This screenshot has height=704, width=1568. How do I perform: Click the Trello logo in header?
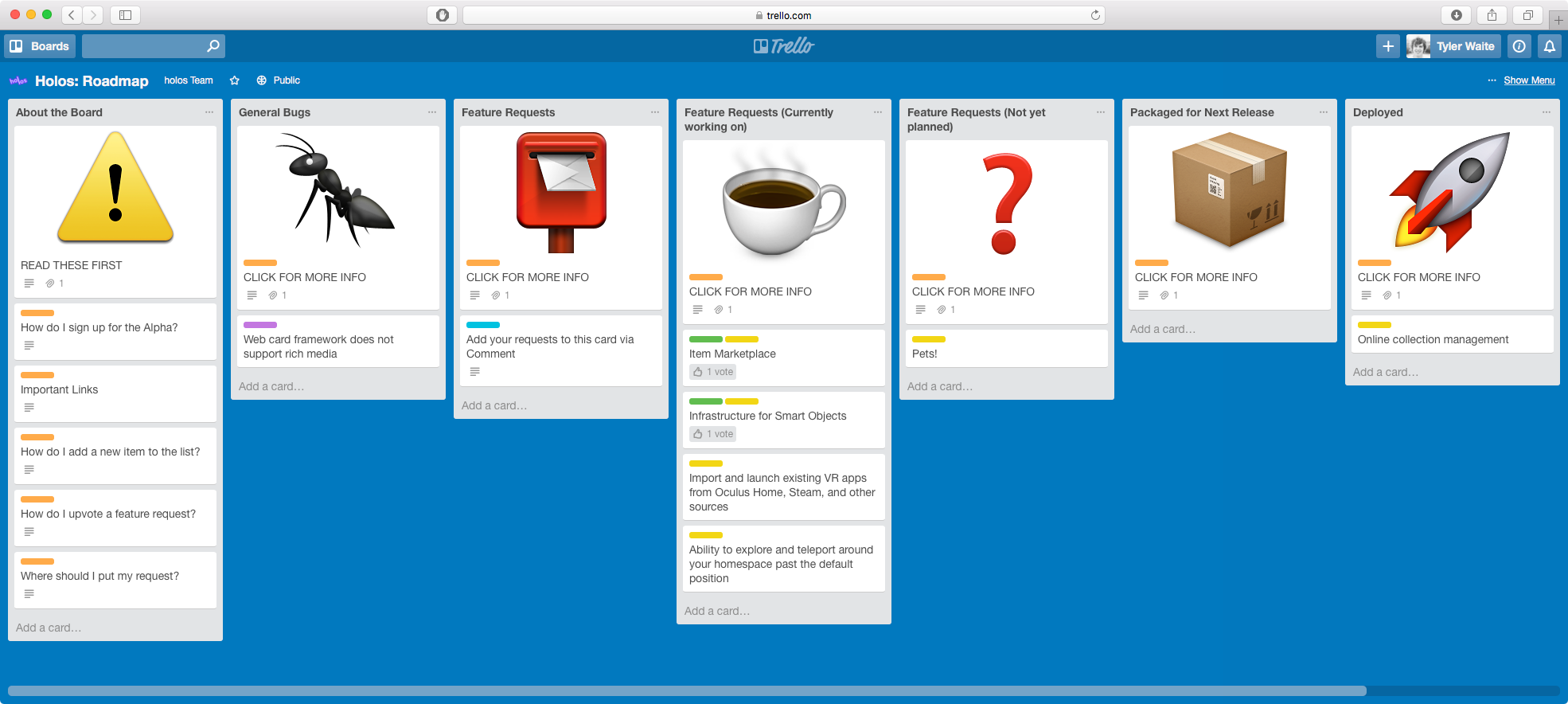[x=784, y=46]
